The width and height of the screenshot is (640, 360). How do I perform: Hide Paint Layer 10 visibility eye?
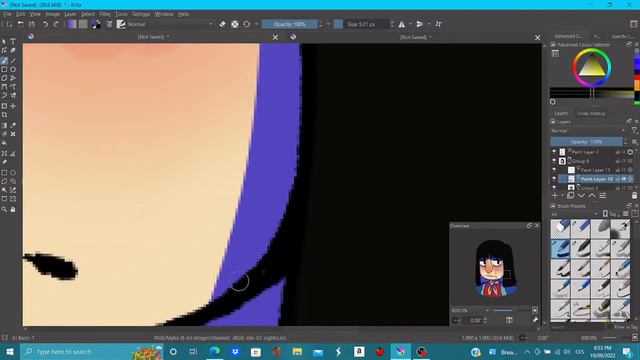click(554, 179)
